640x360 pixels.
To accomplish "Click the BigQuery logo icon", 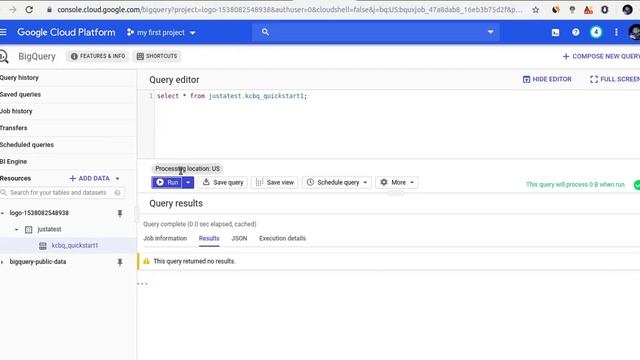I will 4,56.
